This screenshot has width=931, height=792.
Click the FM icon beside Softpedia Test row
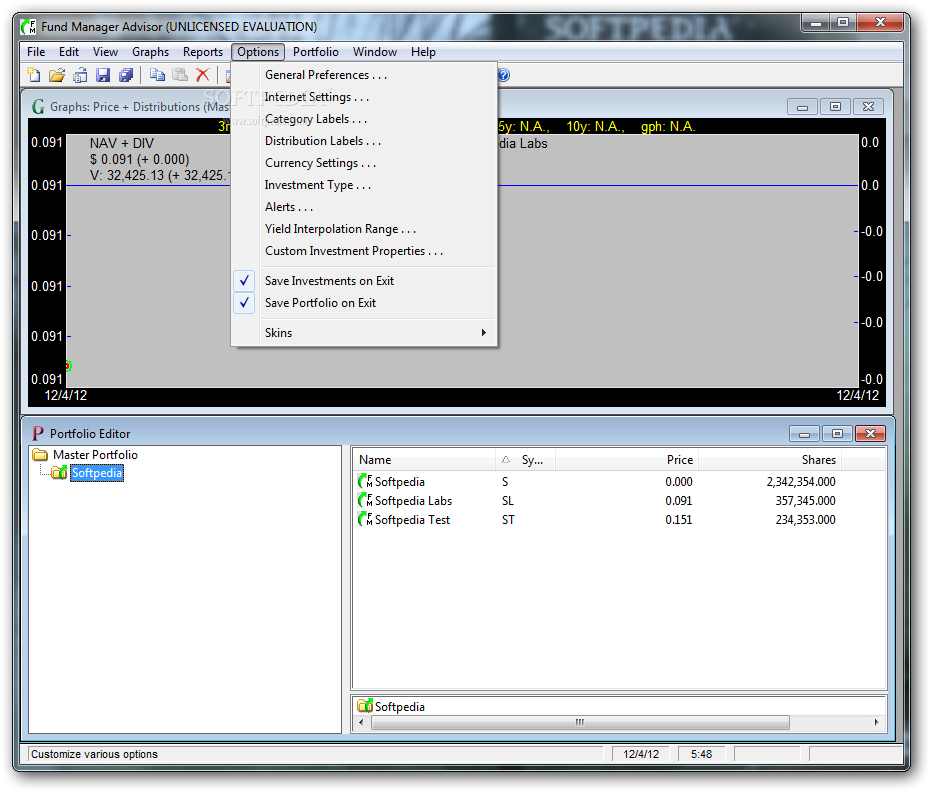point(365,519)
